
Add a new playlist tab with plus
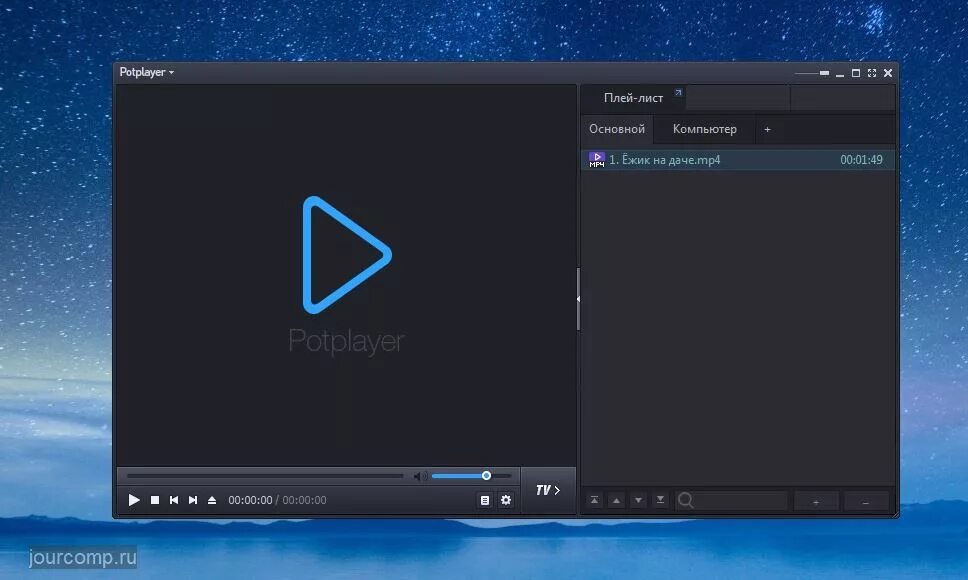coord(767,130)
